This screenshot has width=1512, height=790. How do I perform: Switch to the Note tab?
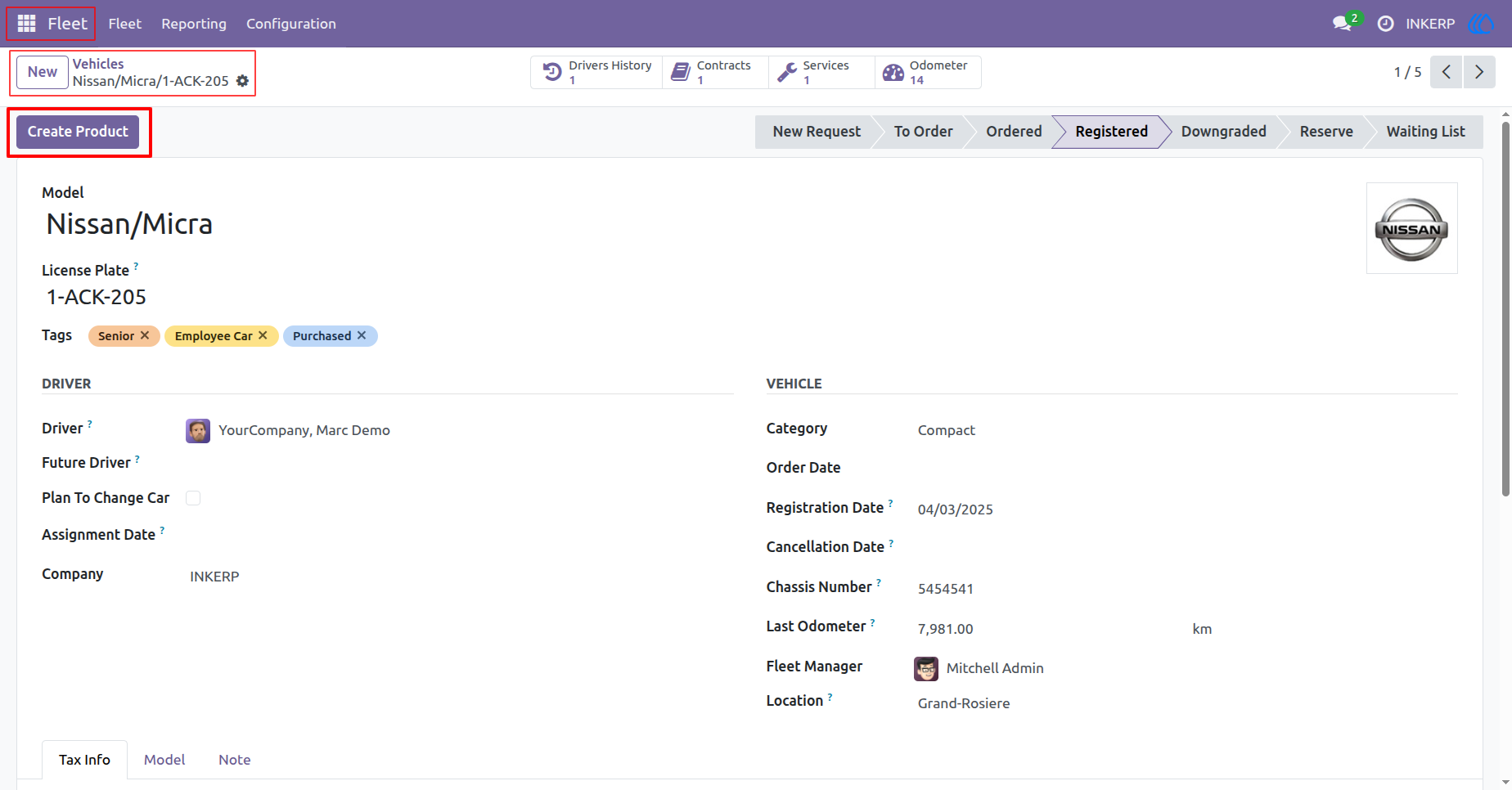pos(235,760)
